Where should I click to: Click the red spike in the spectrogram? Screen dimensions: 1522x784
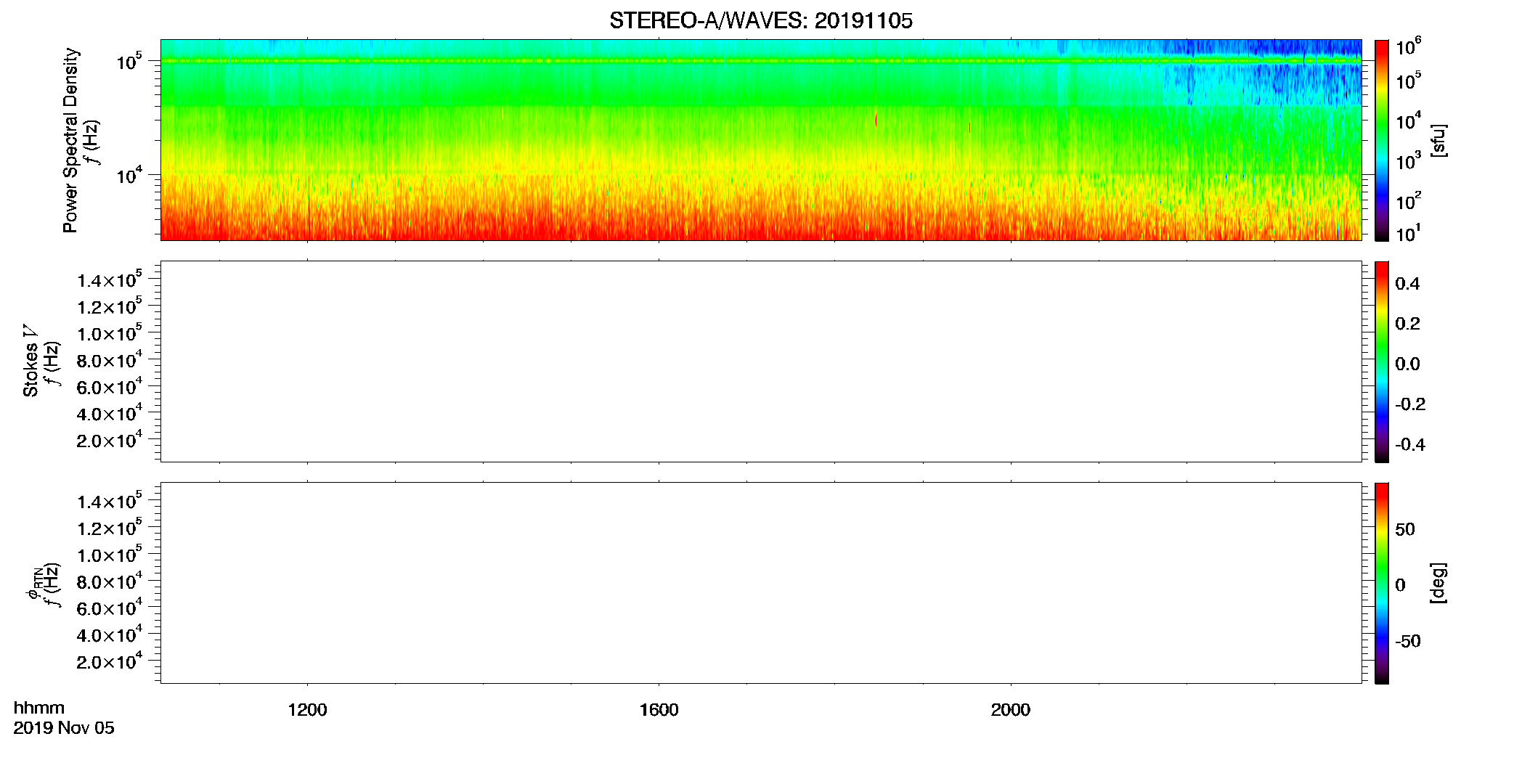pyautogui.click(x=876, y=120)
